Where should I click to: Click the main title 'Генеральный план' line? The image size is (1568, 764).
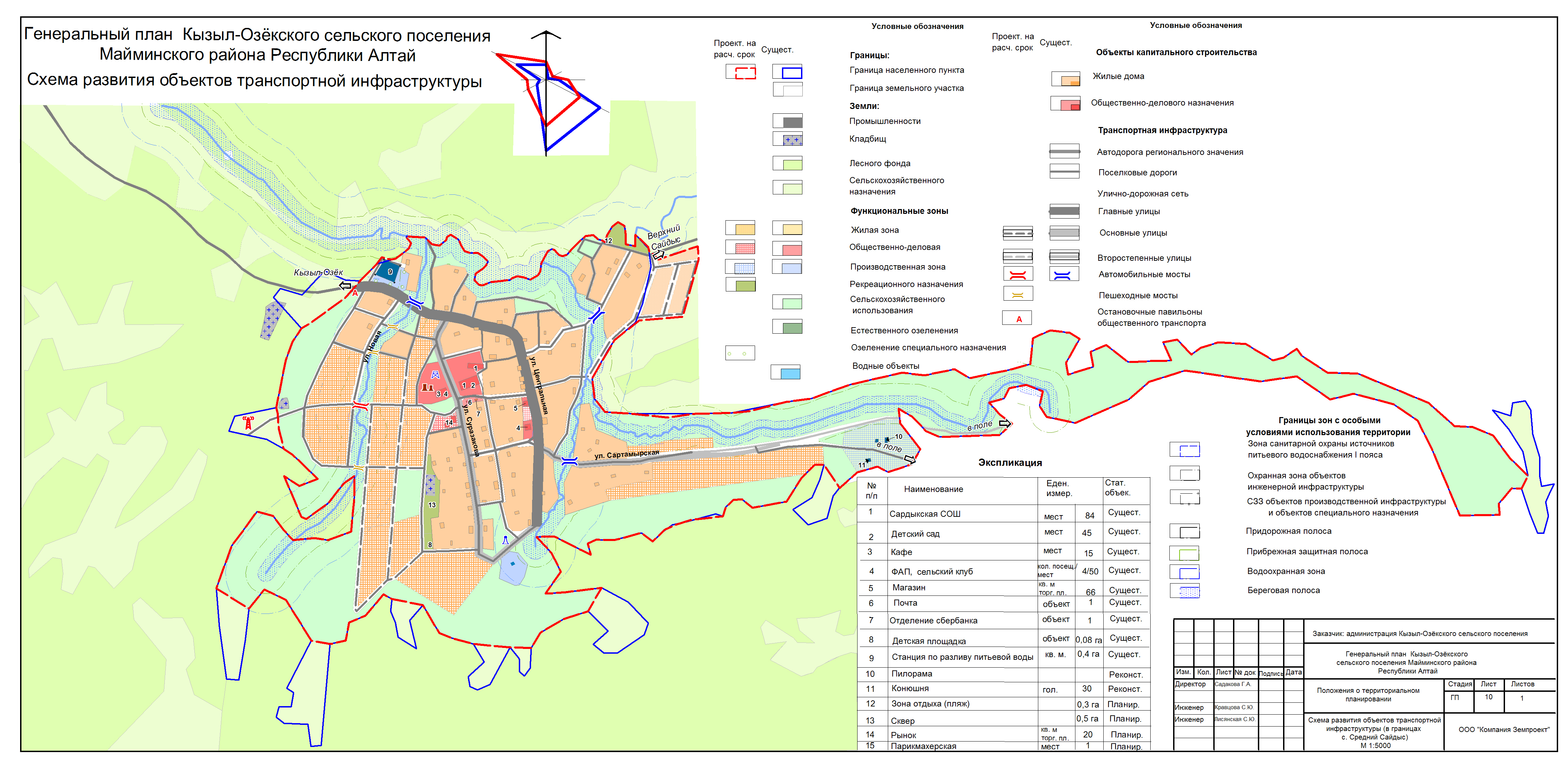[257, 35]
